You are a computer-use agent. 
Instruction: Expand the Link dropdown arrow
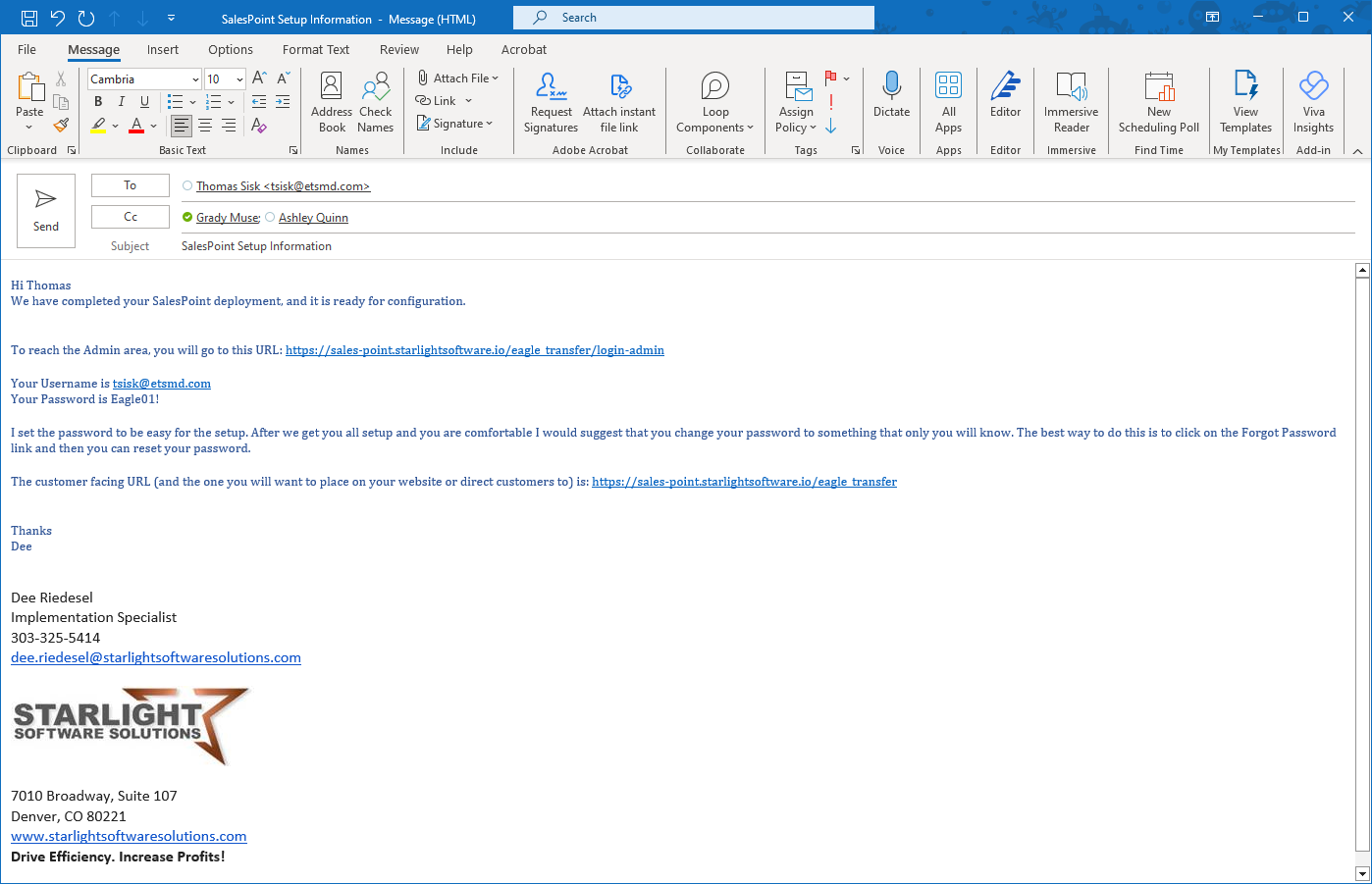(468, 101)
